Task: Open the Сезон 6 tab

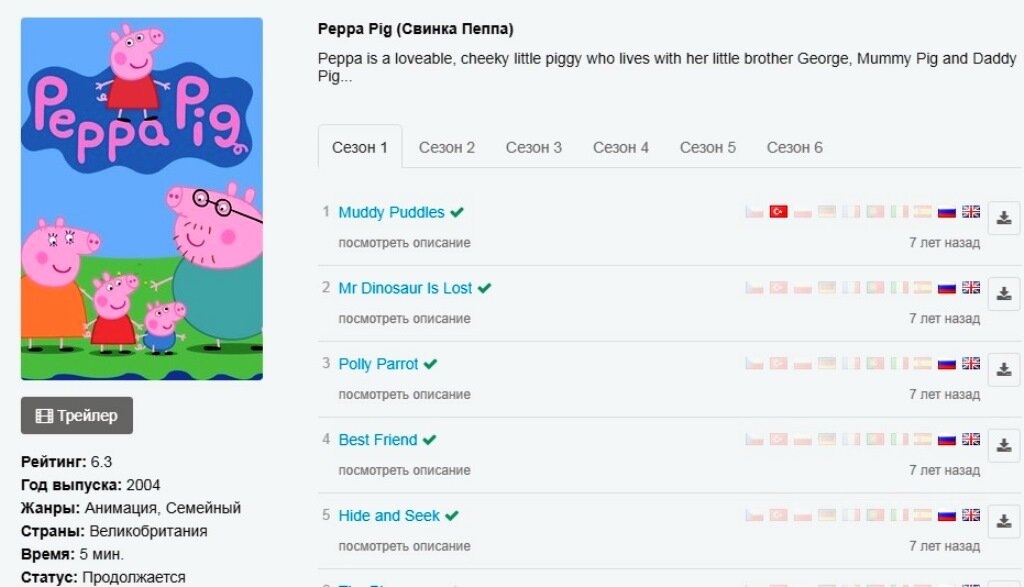Action: point(795,148)
